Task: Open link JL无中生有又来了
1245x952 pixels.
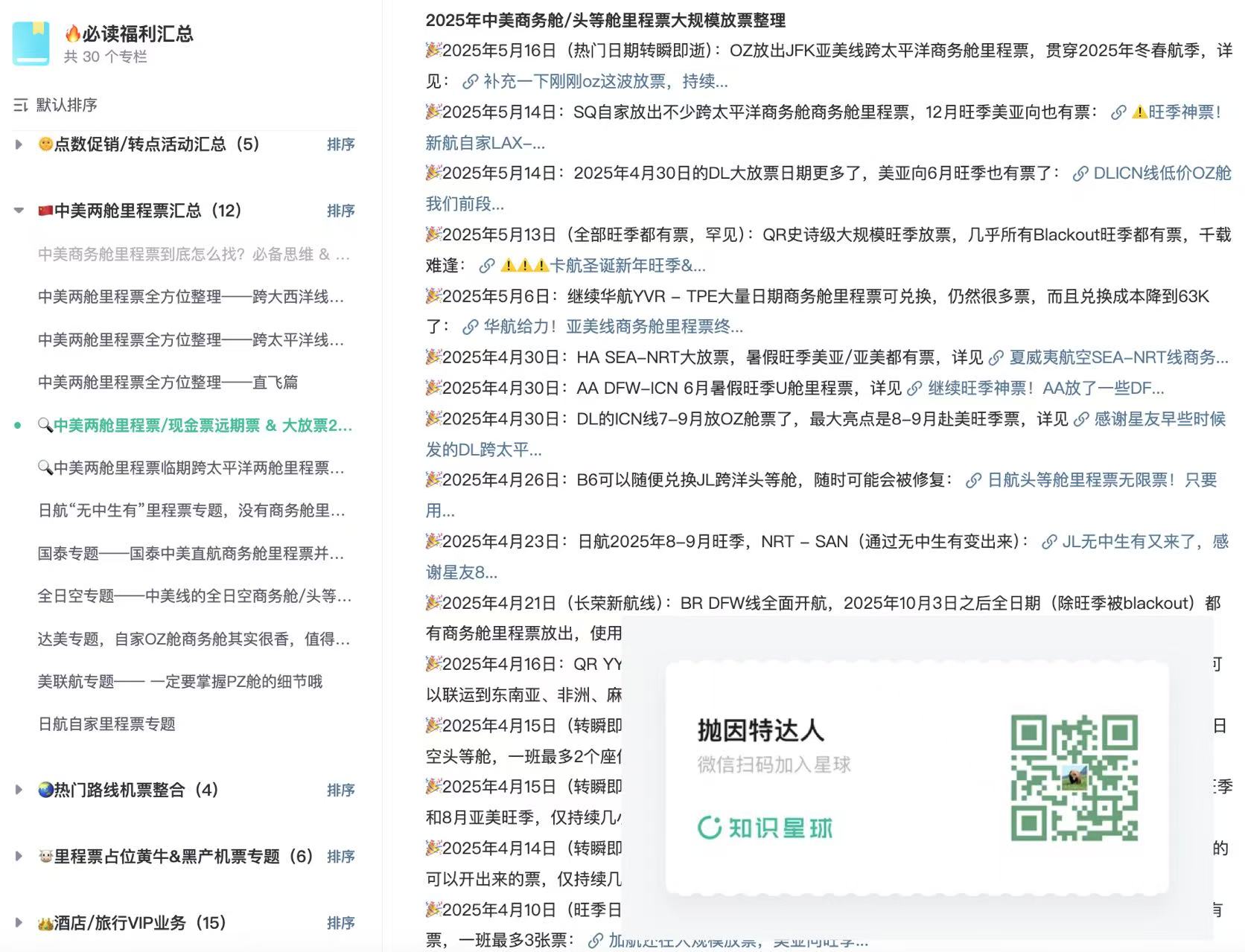Action: (x=1145, y=542)
